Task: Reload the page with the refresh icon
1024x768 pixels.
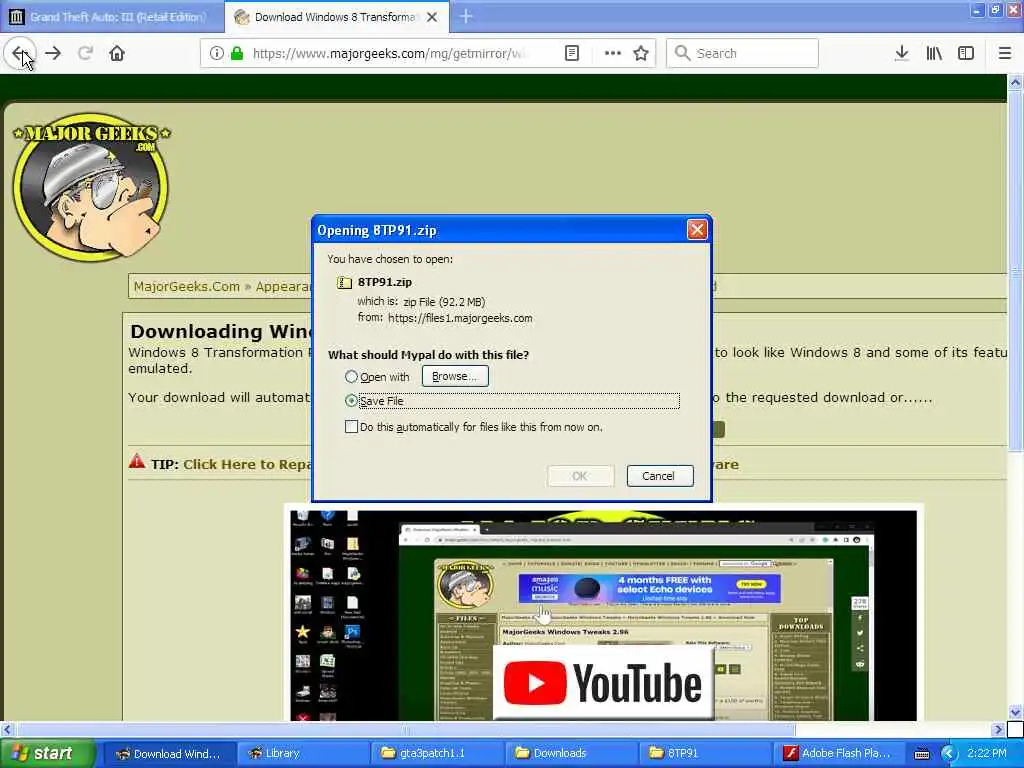Action: click(x=85, y=54)
